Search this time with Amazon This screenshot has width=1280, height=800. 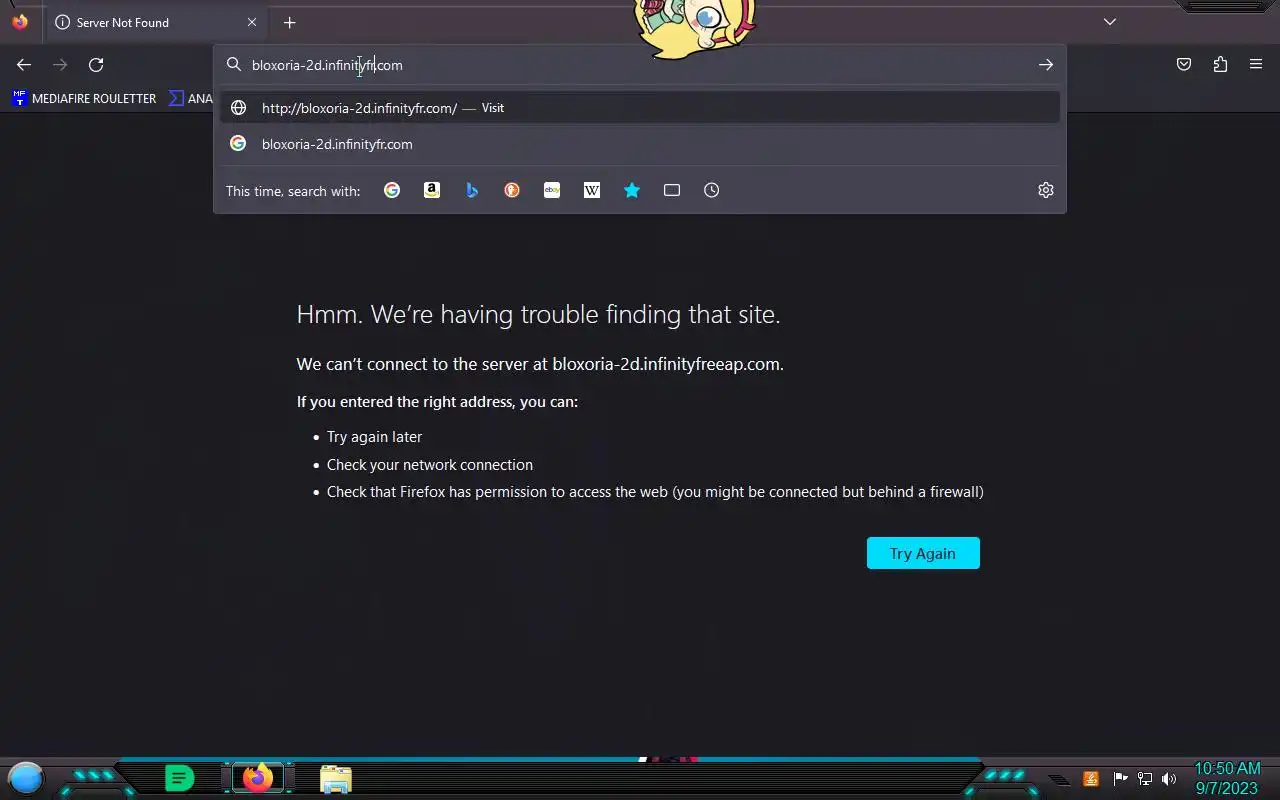click(432, 190)
